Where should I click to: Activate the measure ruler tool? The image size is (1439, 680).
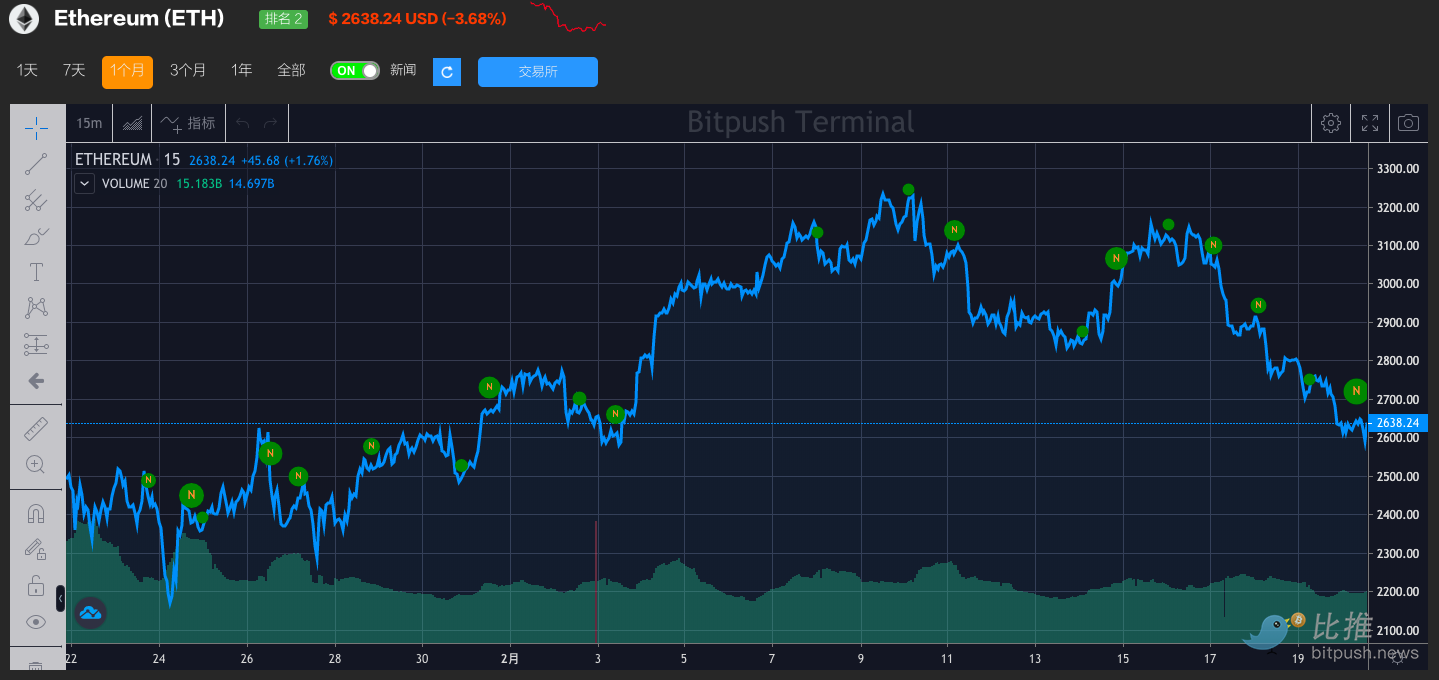point(36,428)
